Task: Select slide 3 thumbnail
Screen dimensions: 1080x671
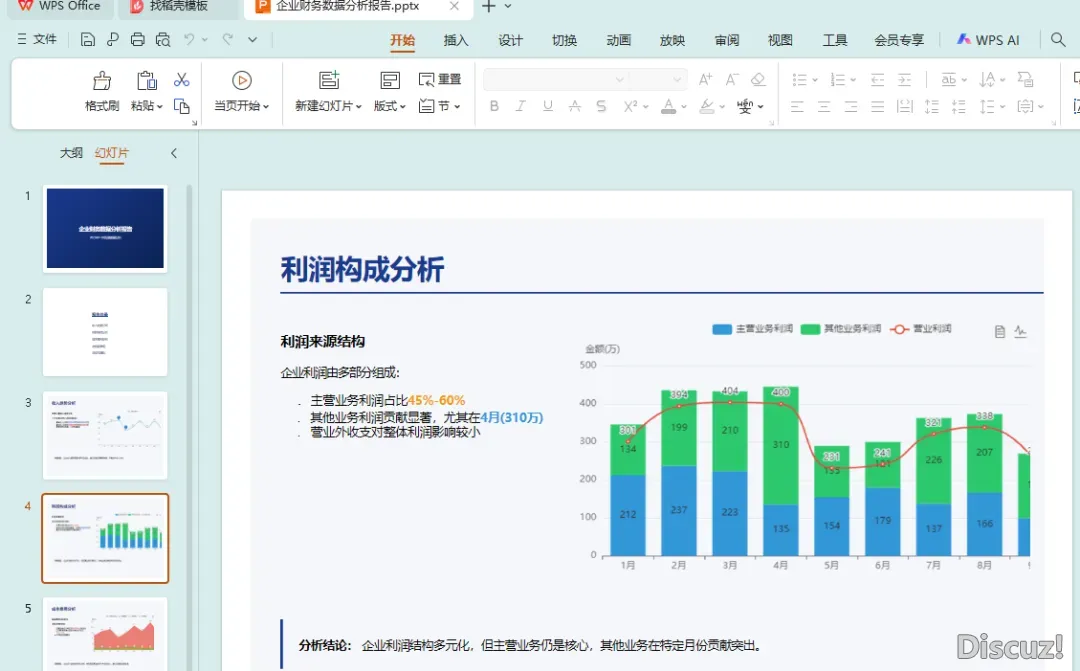Action: click(105, 435)
